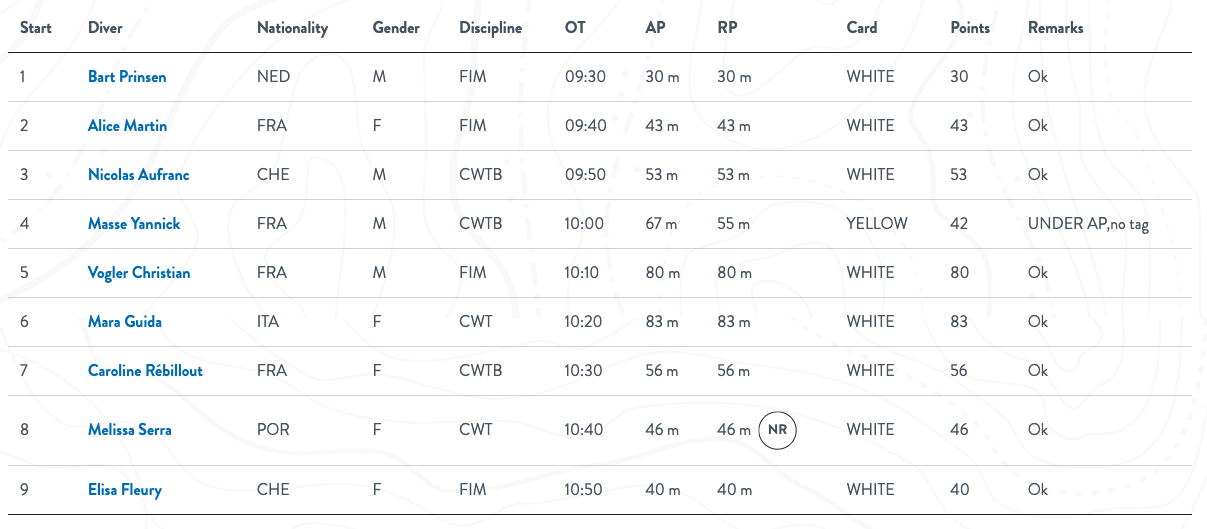Click the NR badge next to 46 m
Image resolution: width=1207 pixels, height=529 pixels.
click(x=777, y=430)
